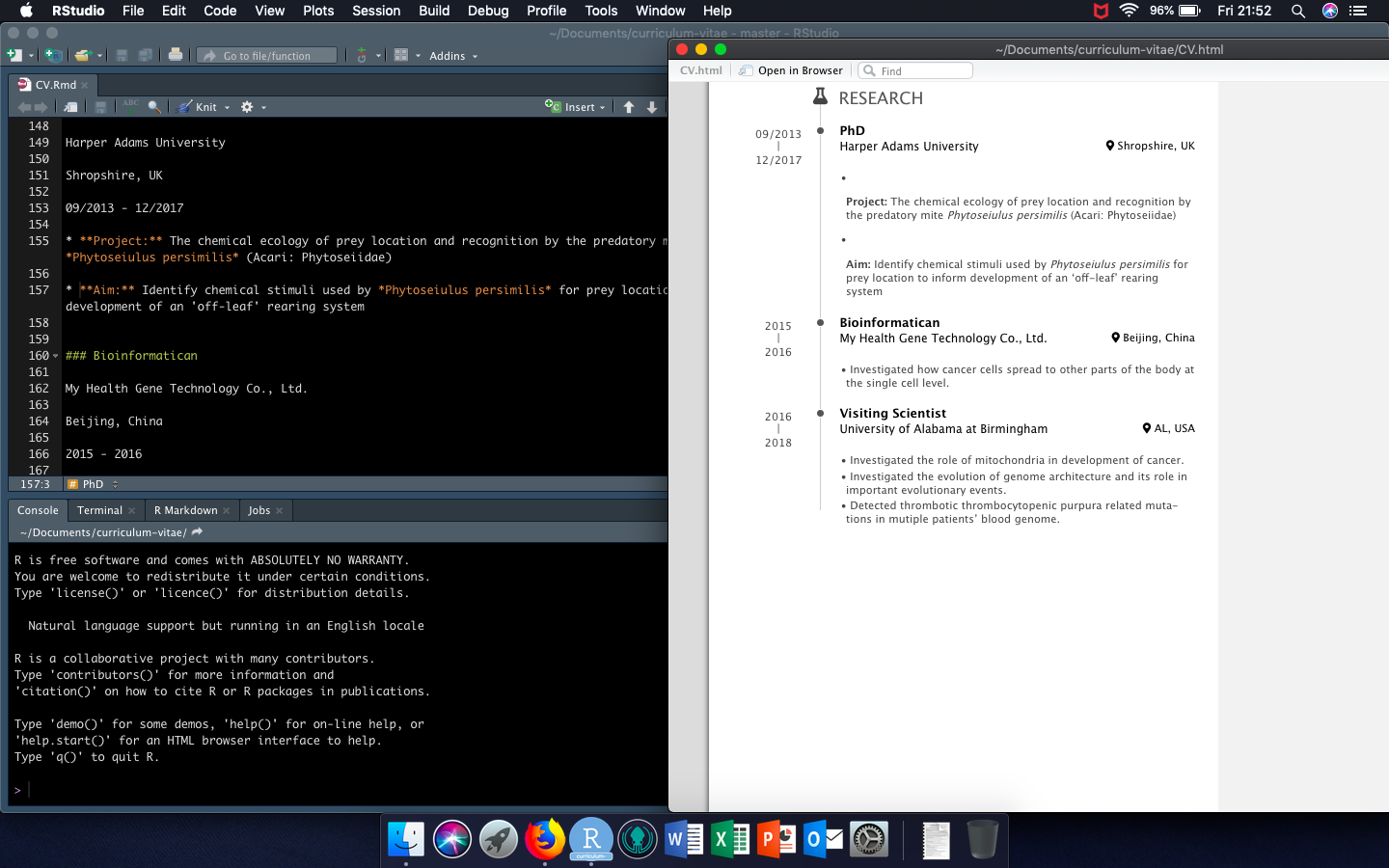This screenshot has height=868, width=1389.
Task: Click the Save current document icon in main toolbar
Action: (x=122, y=55)
